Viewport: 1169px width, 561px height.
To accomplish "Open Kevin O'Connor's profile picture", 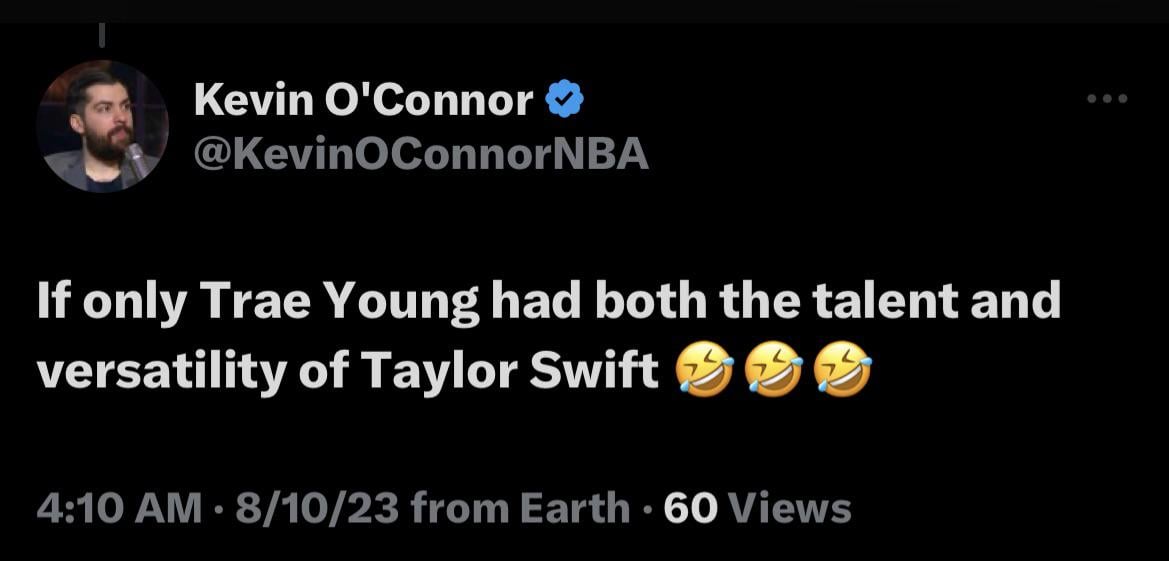I will coord(102,127).
